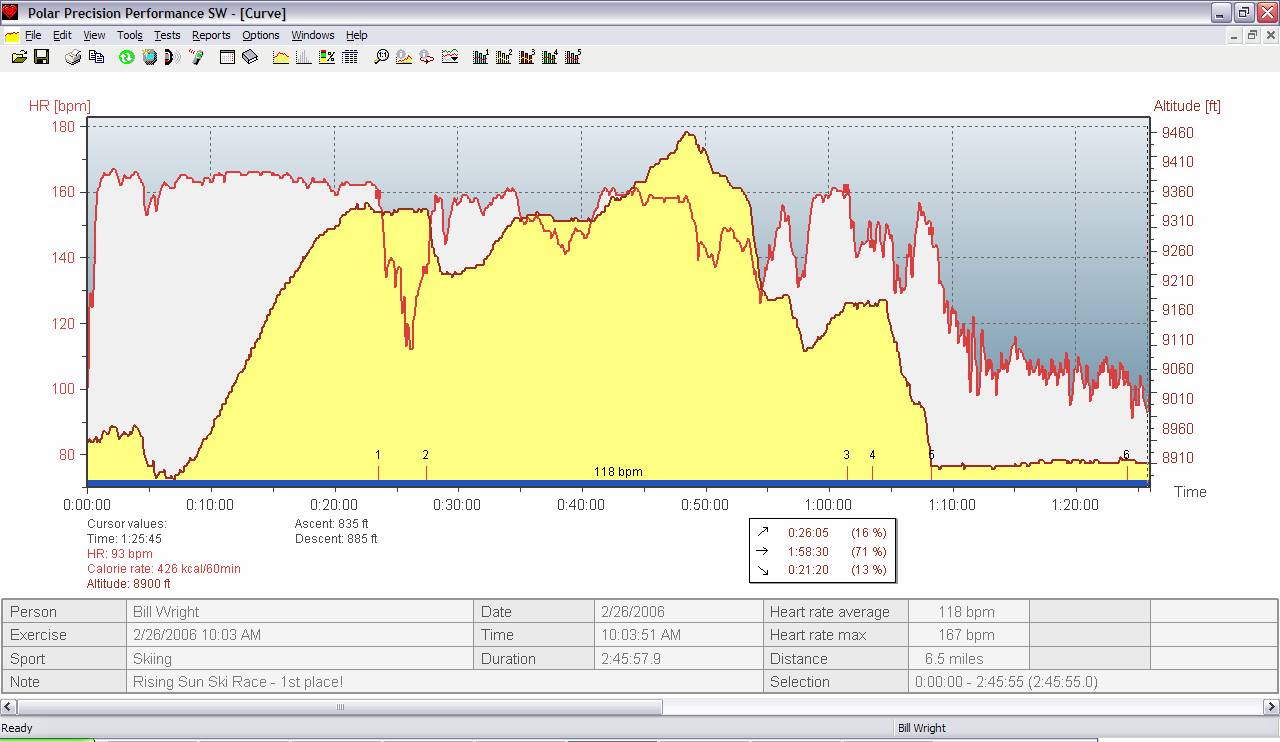Click the horizontal scrollbar thumb

click(339, 707)
